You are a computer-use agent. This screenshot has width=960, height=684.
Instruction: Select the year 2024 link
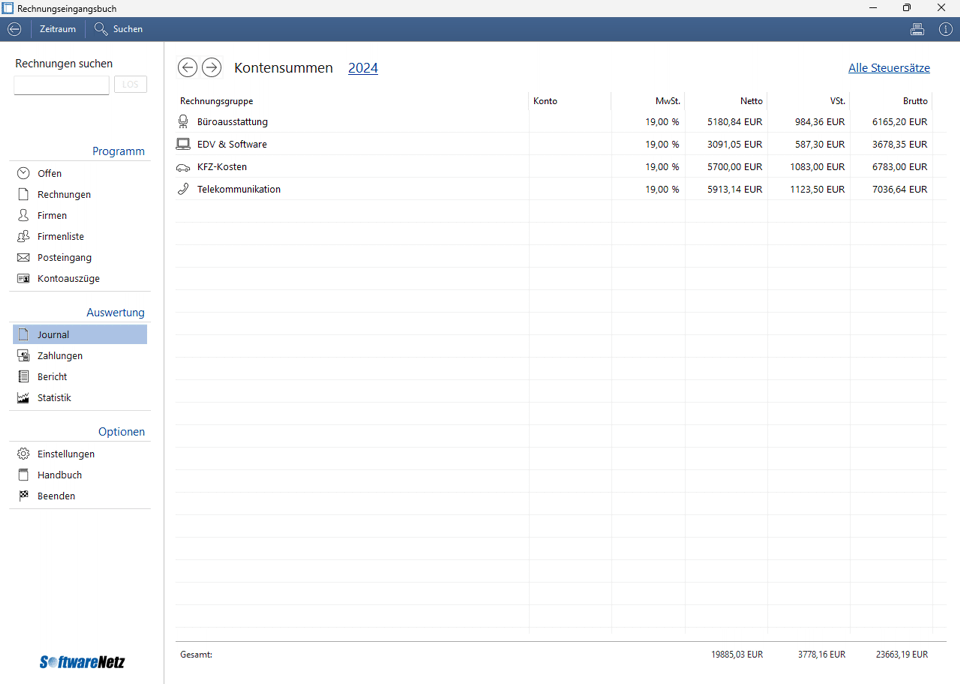point(362,68)
